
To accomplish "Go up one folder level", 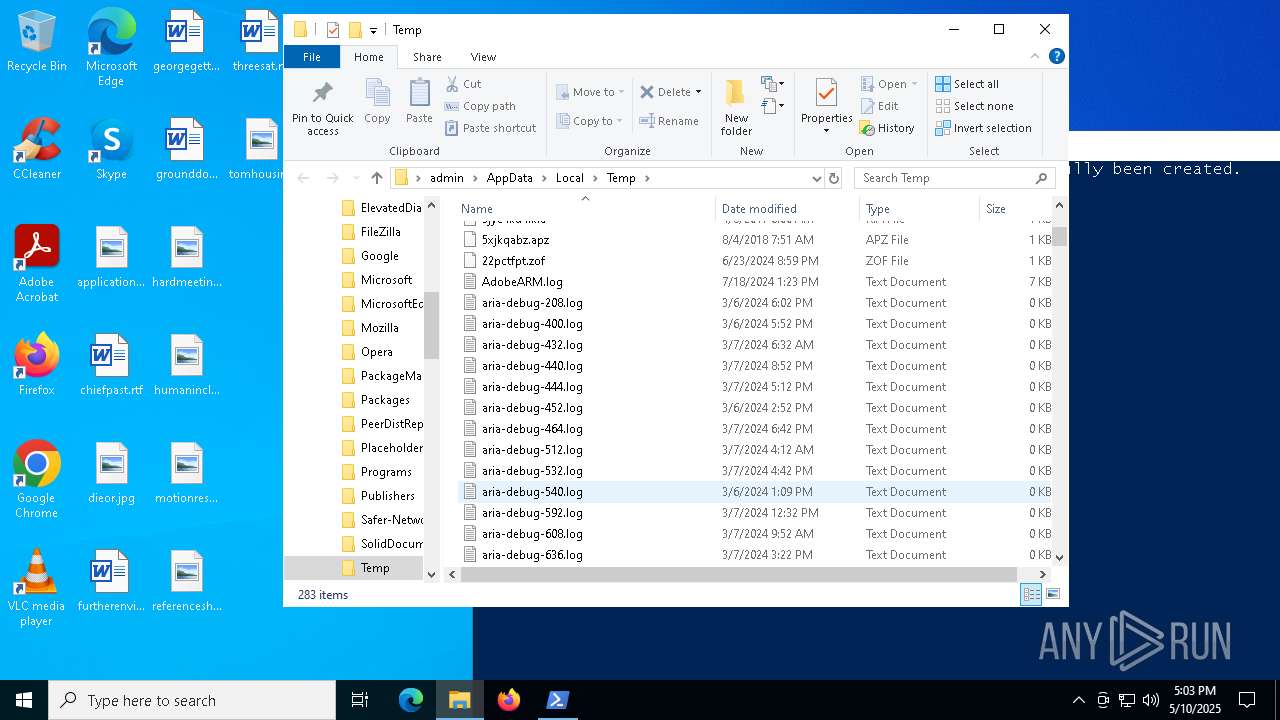I will (377, 178).
